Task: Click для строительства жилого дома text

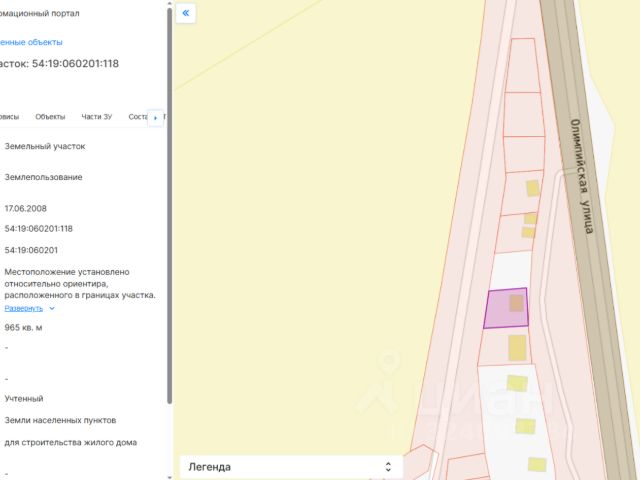Action: tap(71, 442)
